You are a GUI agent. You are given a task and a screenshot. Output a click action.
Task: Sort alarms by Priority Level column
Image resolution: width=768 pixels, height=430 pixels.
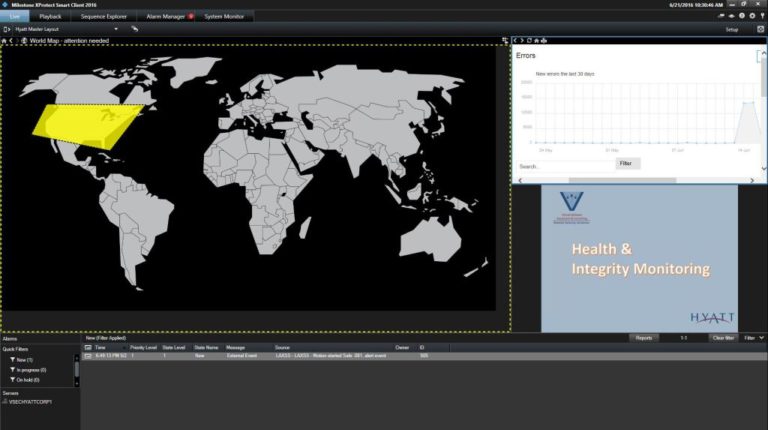click(x=143, y=348)
